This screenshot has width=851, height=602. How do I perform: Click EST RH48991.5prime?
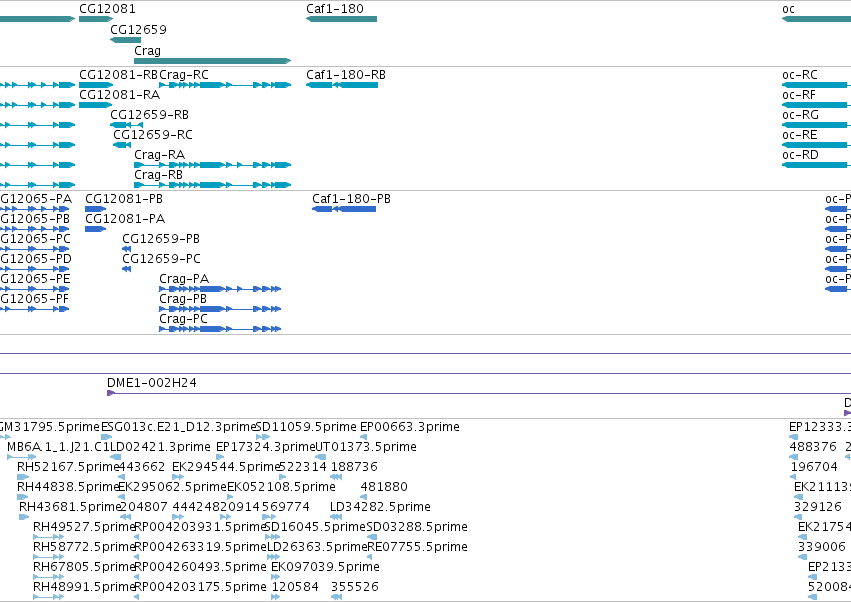[x=48, y=597]
